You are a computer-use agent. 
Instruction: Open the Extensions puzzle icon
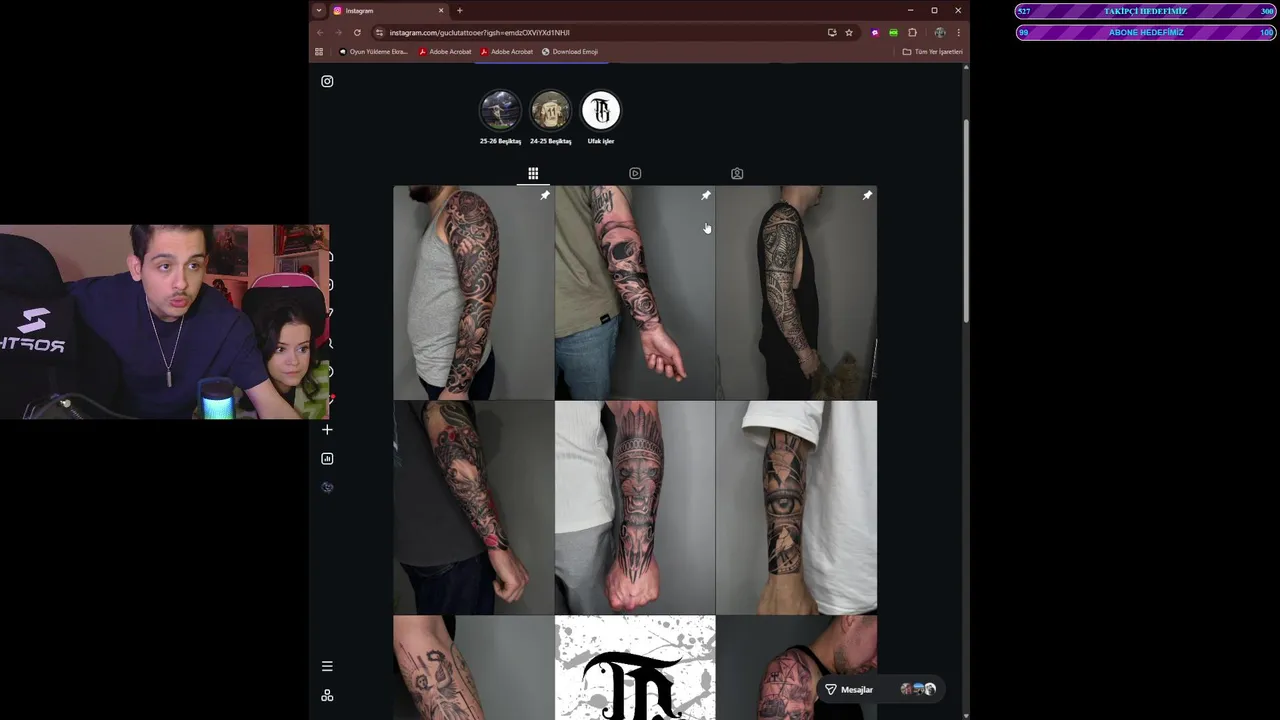tap(912, 33)
